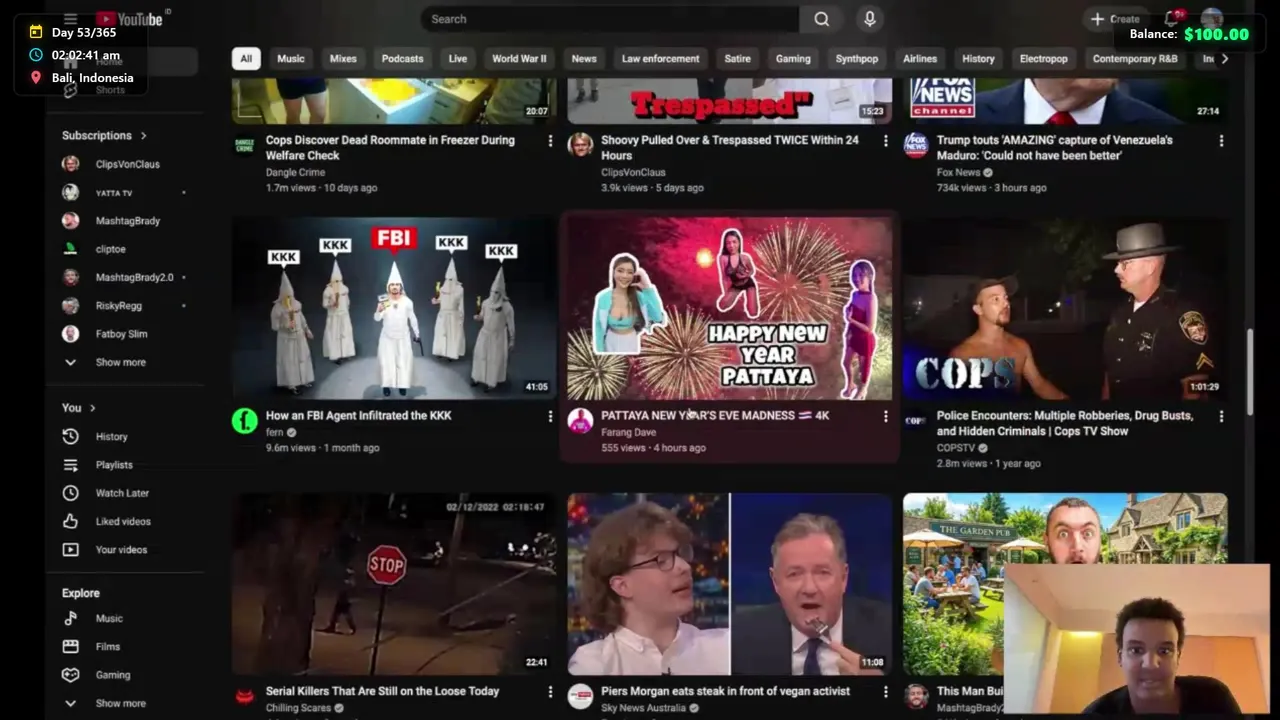The height and width of the screenshot is (720, 1280).
Task: Open the notifications bell
Action: 1171,19
